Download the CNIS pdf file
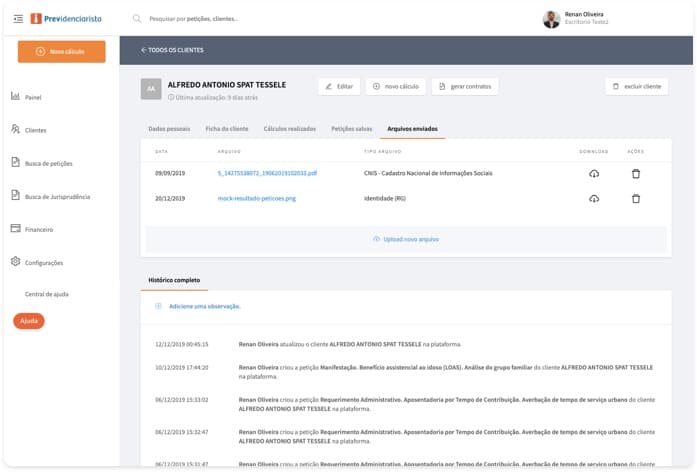The height and width of the screenshot is (472, 697). 594,174
